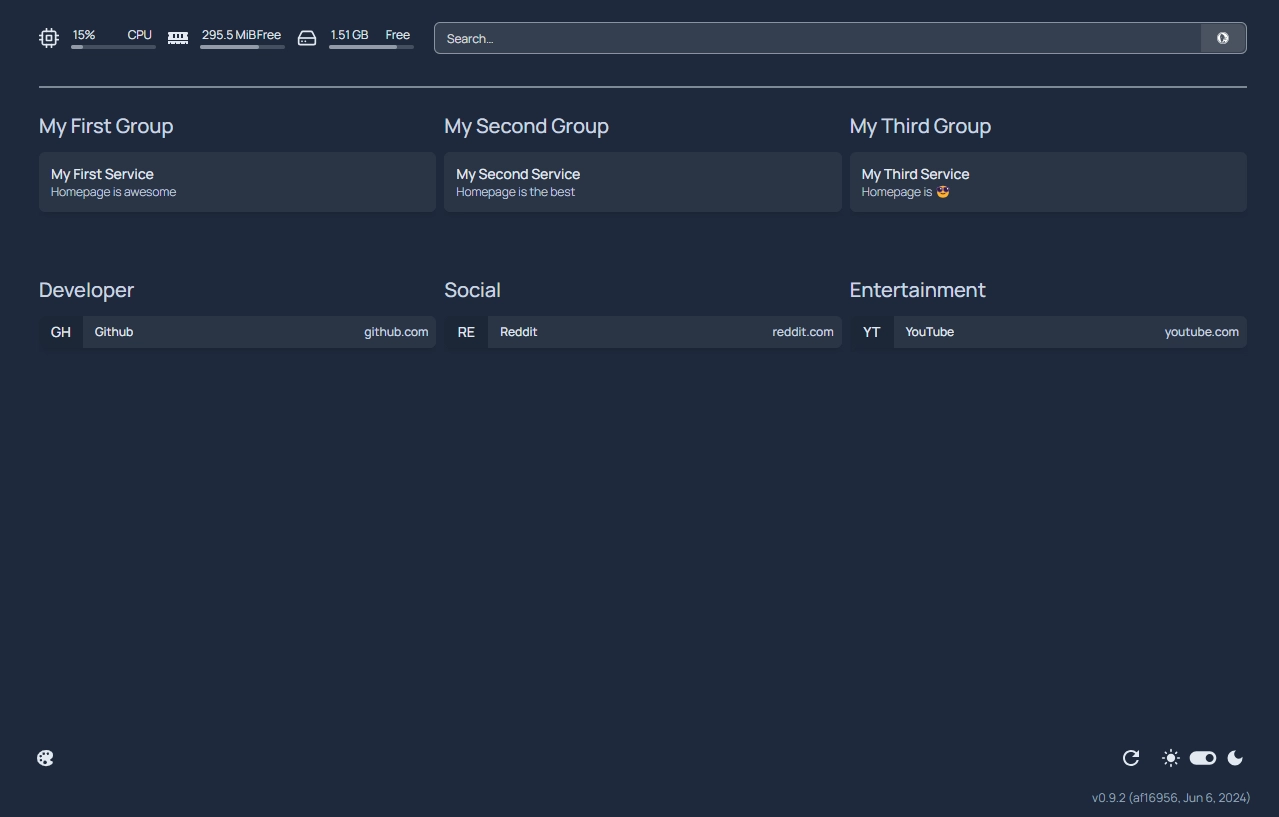The image size is (1279, 817).
Task: Click the CPU usage progress bar
Action: pos(113,47)
